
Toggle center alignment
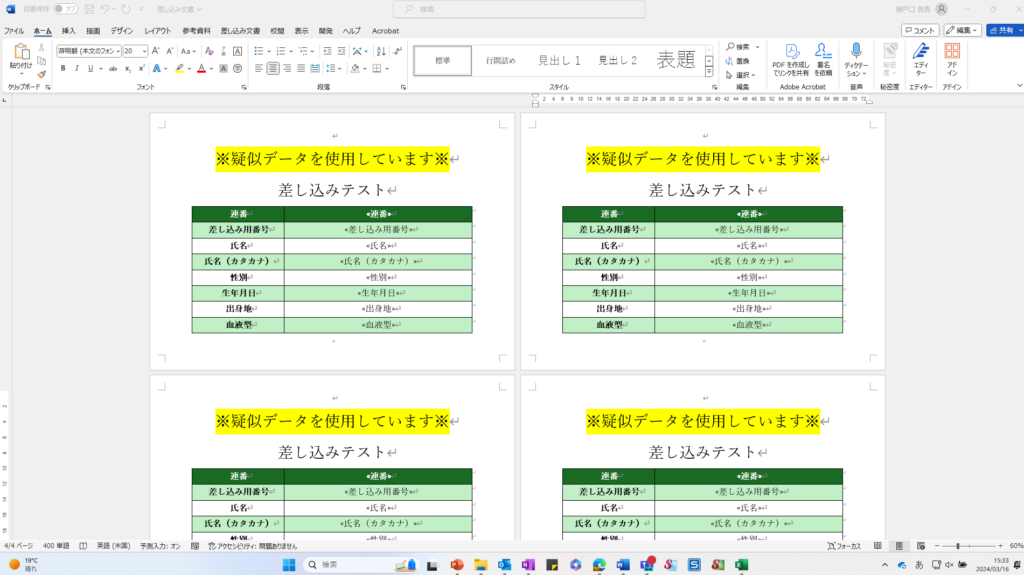[x=273, y=69]
